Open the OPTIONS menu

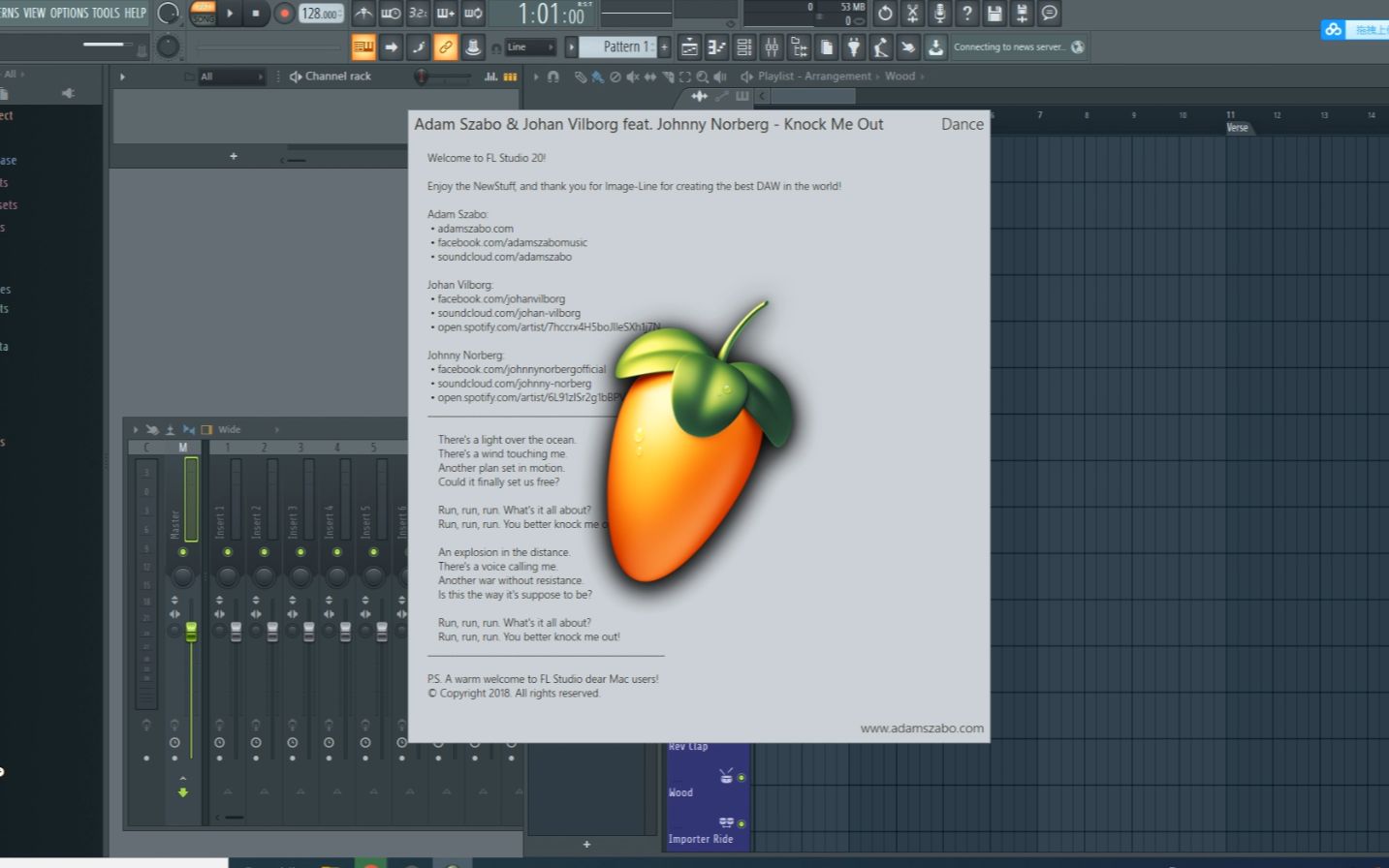pos(69,13)
